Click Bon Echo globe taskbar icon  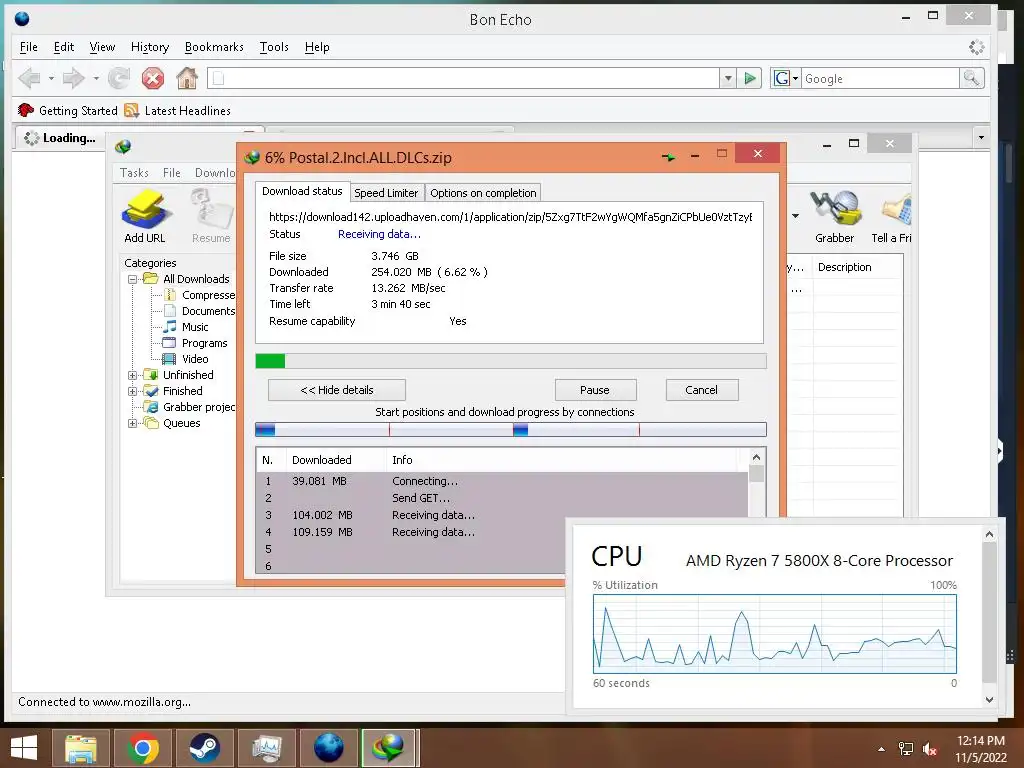point(328,748)
